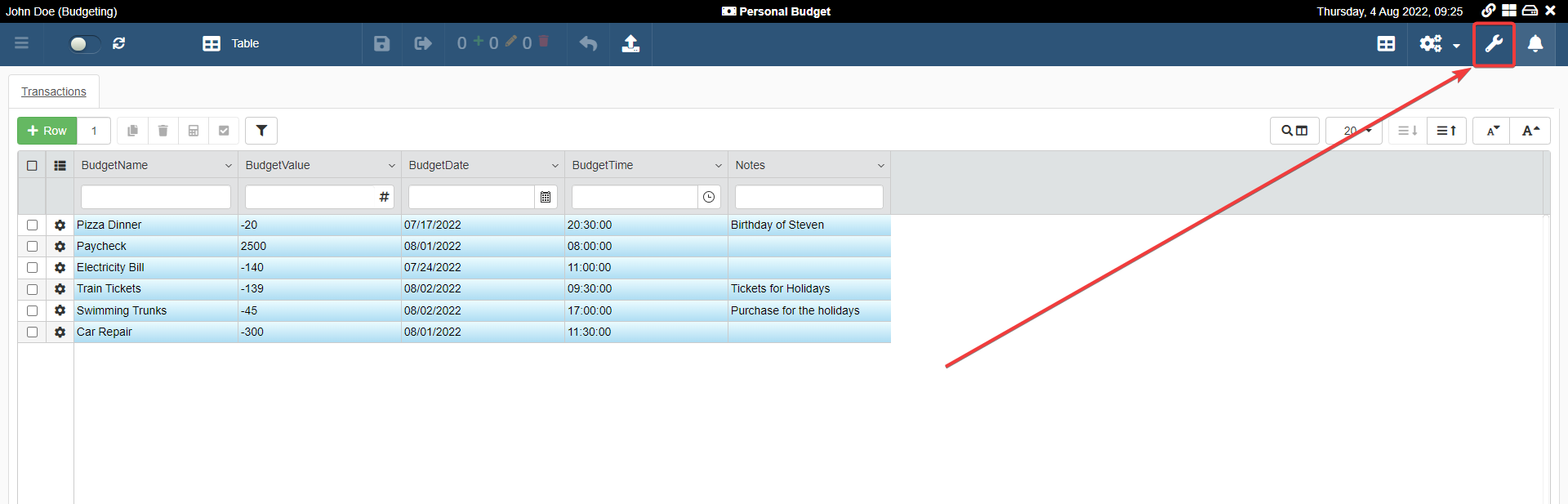The height and width of the screenshot is (504, 1568).
Task: Click the wrench settings icon
Action: [x=1494, y=44]
